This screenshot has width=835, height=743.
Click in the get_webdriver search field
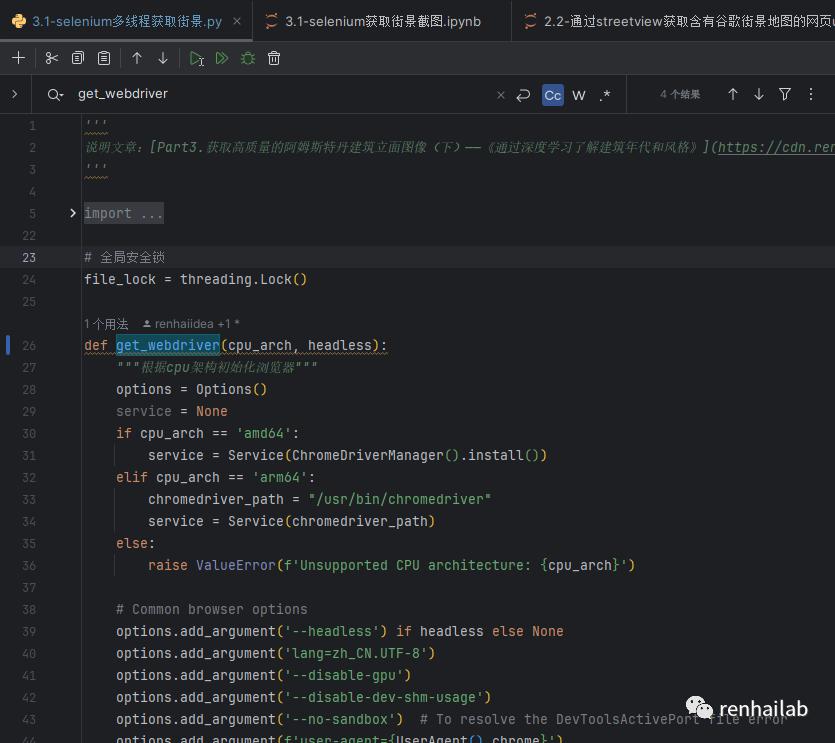click(x=282, y=94)
